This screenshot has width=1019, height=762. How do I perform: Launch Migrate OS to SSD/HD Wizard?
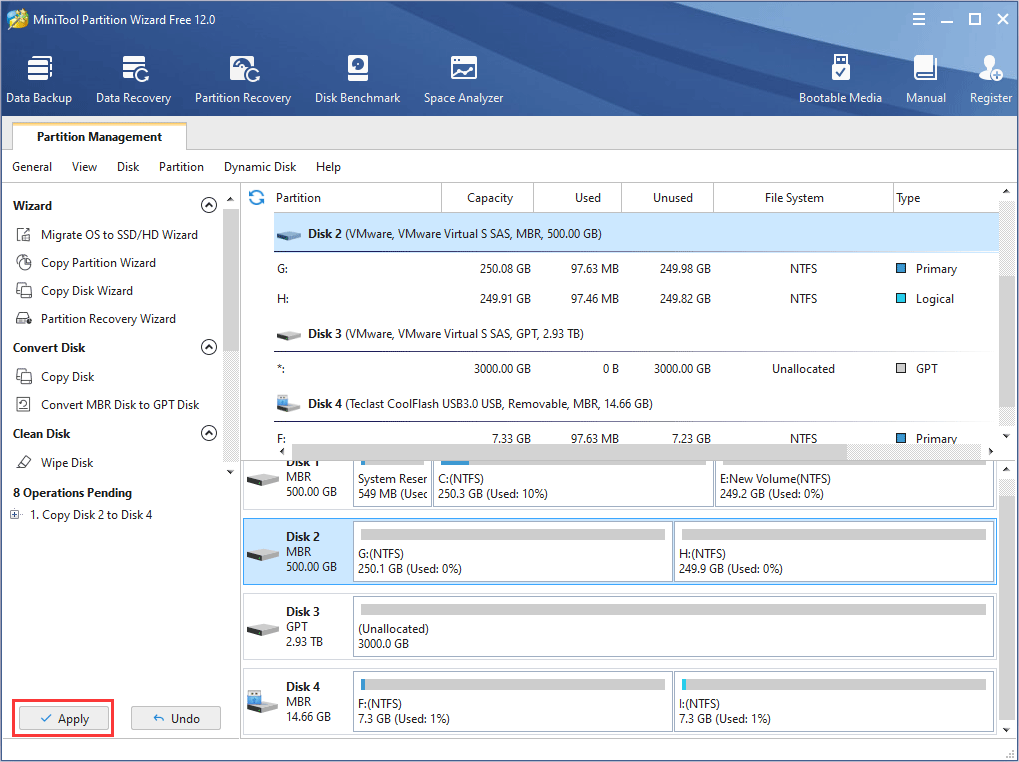[x=119, y=235]
